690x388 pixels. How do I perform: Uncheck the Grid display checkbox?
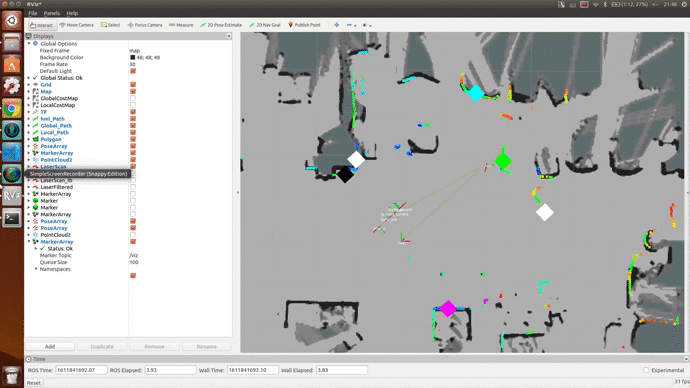coord(133,84)
